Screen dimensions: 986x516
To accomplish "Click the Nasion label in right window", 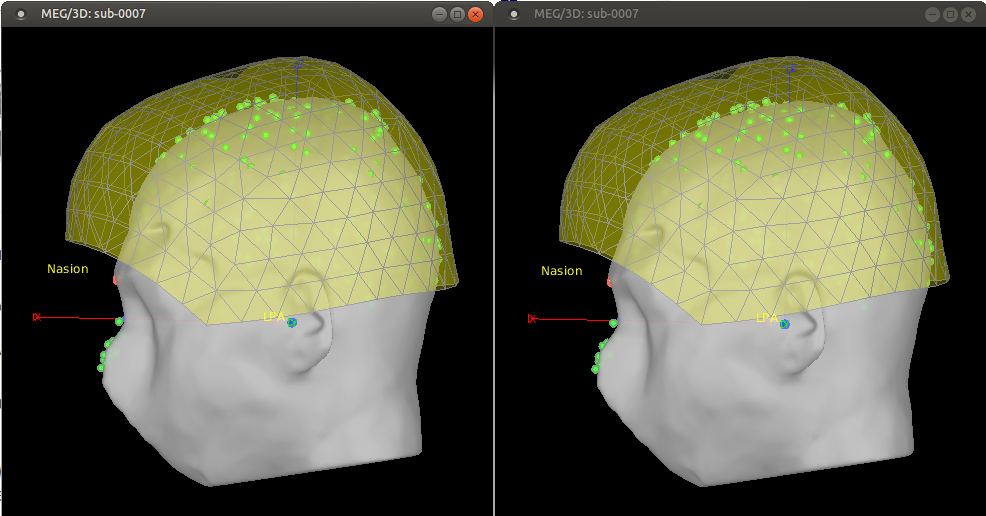I will pyautogui.click(x=561, y=271).
